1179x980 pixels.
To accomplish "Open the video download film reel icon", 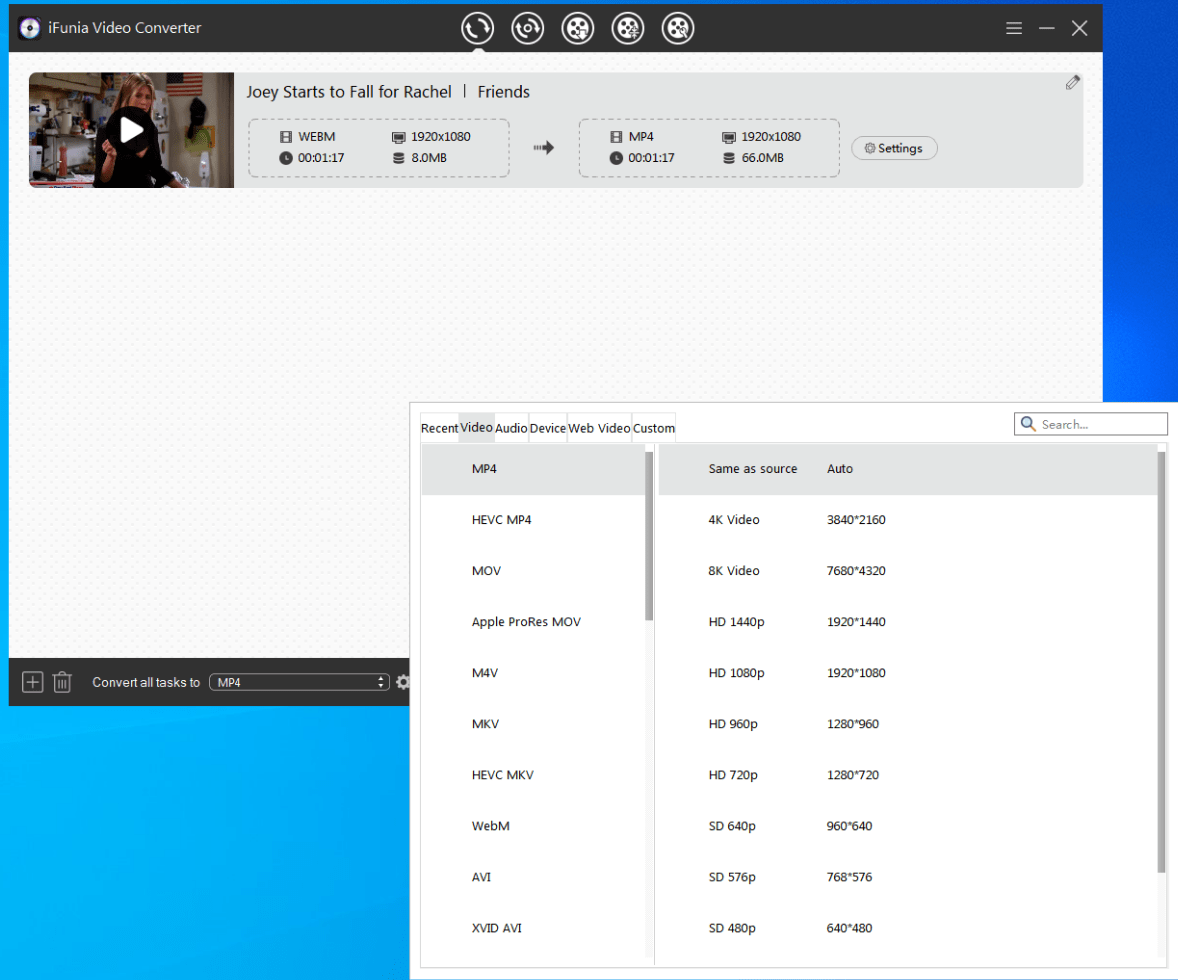I will click(578, 28).
